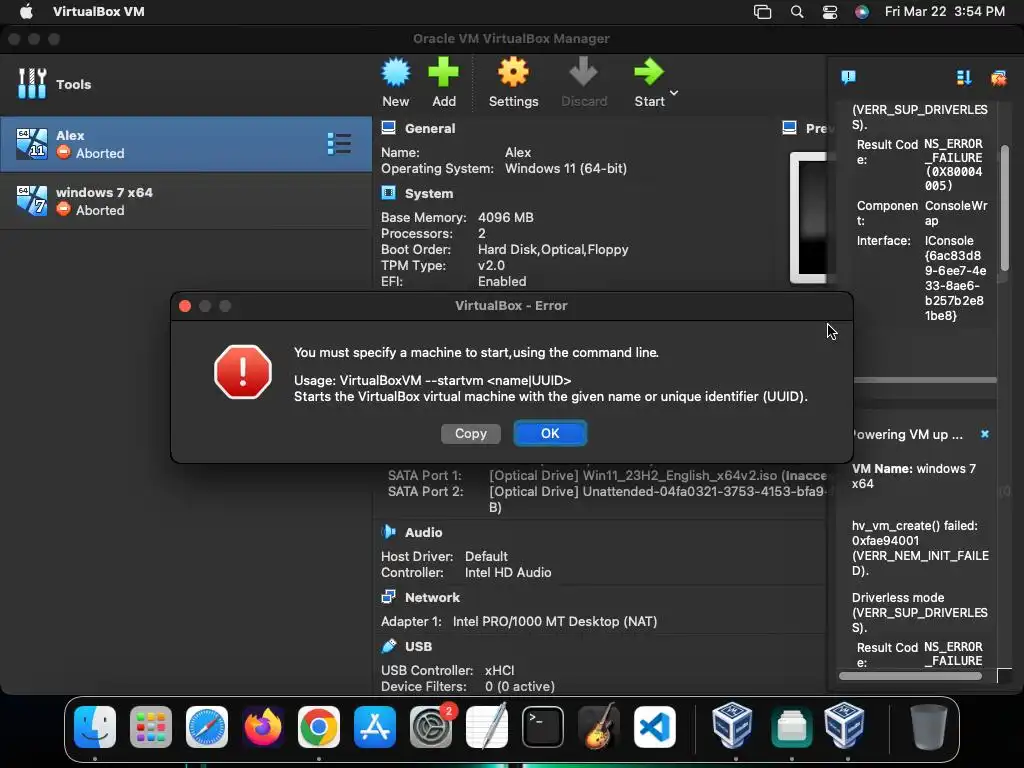Open the Audio section header

point(423,533)
